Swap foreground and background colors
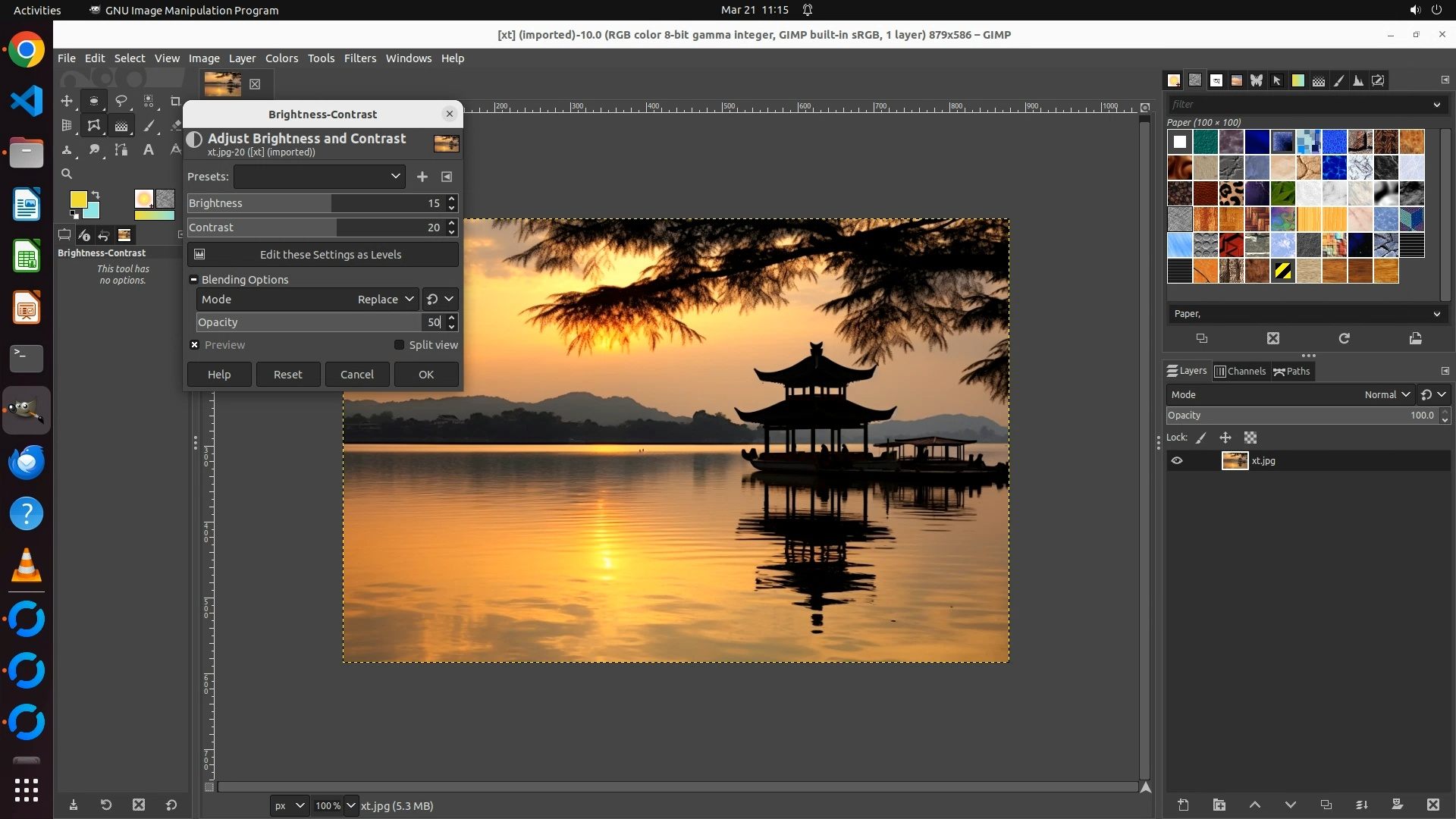This screenshot has width=1456, height=819. point(96,195)
